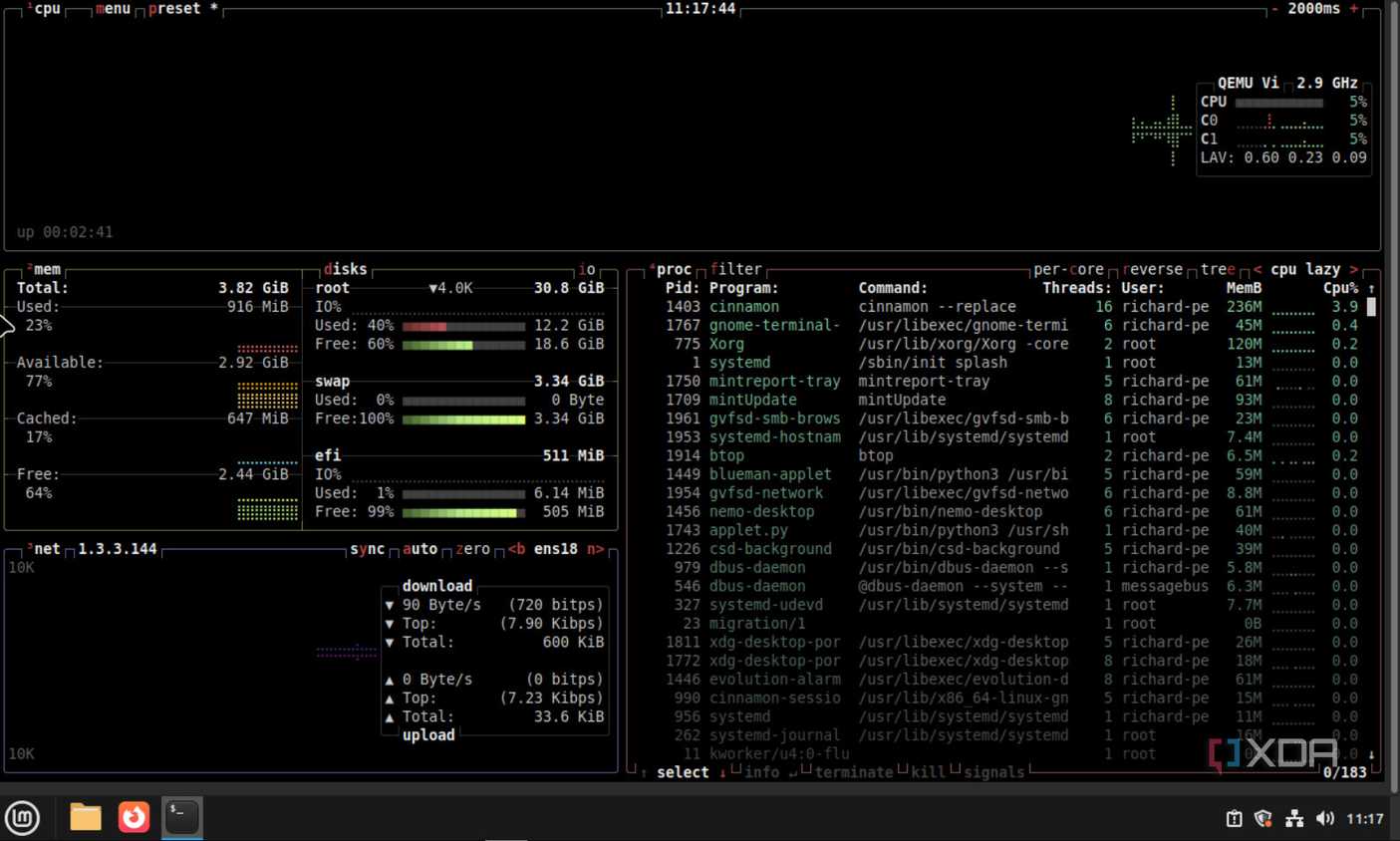The image size is (1400, 841).
Task: Select the systemd-udevd process row
Action: [1012, 605]
